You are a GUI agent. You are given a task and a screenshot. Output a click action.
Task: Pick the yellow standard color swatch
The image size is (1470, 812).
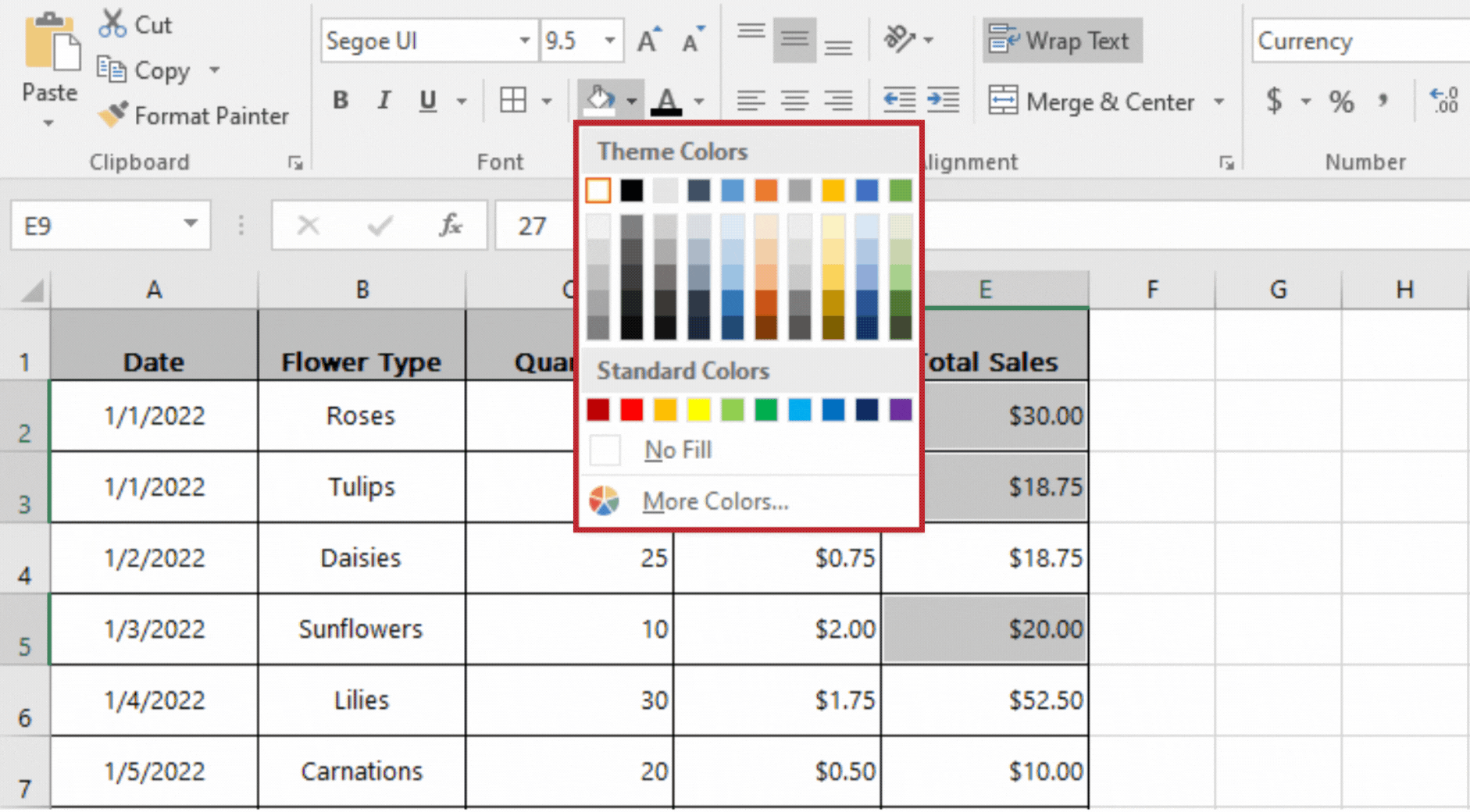click(x=698, y=410)
